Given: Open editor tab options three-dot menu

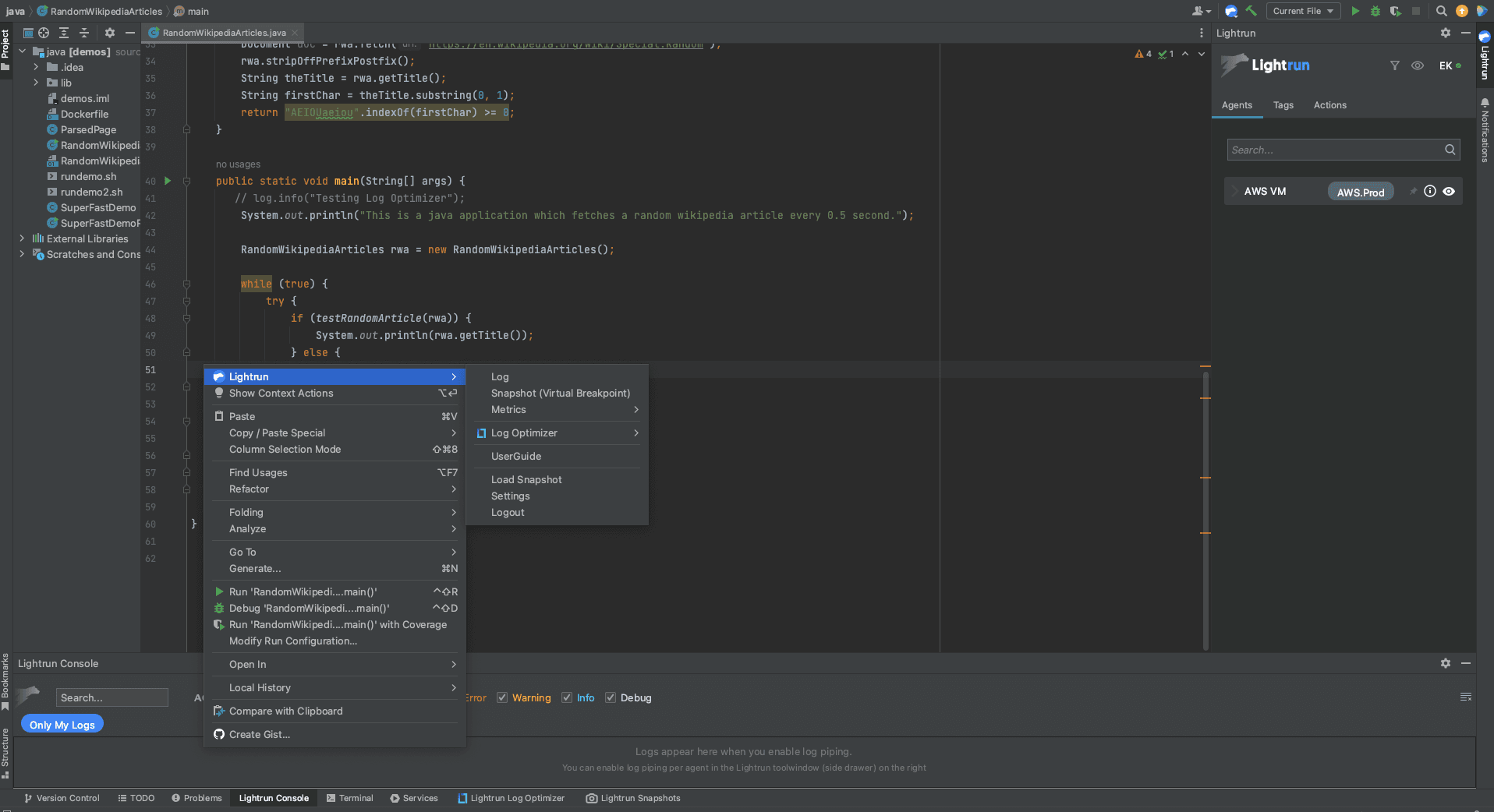Looking at the screenshot, I should [1201, 33].
